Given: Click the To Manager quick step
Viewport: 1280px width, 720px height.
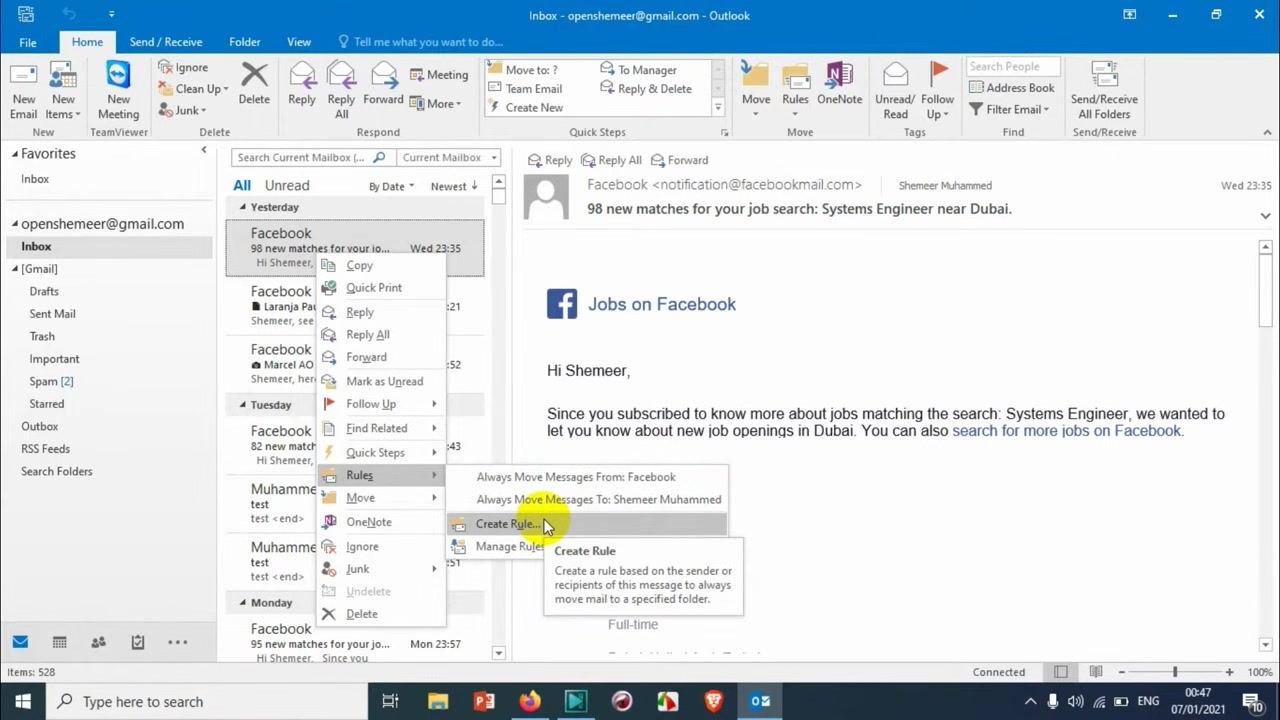Looking at the screenshot, I should [x=639, y=70].
